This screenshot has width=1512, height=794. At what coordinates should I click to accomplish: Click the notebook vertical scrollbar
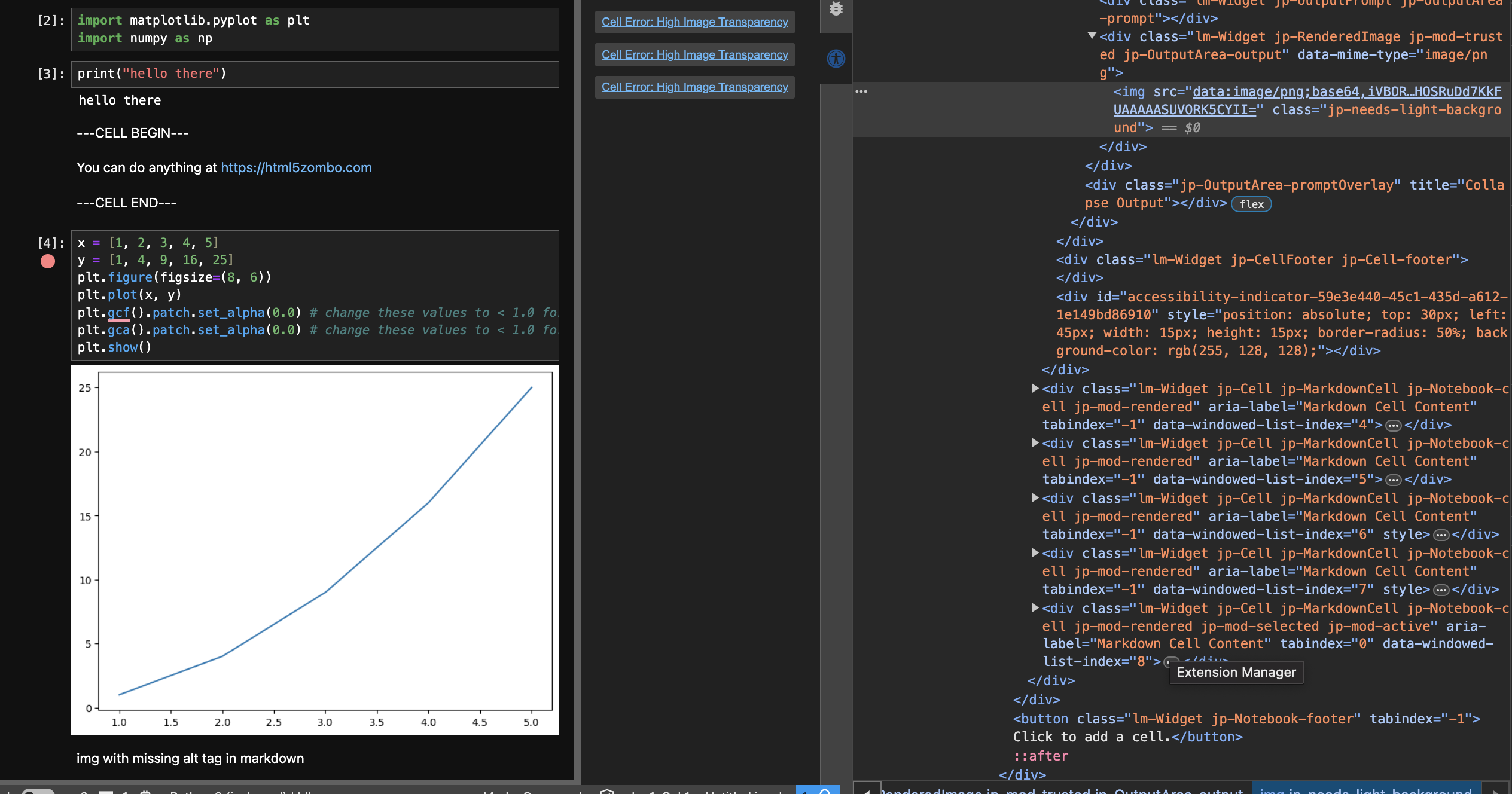coord(577,390)
